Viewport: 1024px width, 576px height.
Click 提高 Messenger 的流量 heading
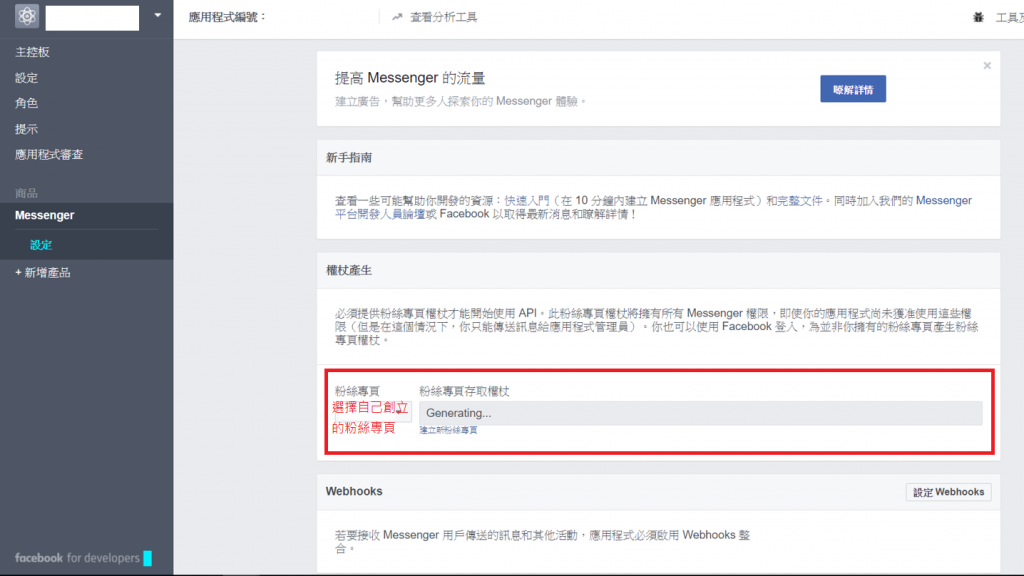[x=410, y=78]
